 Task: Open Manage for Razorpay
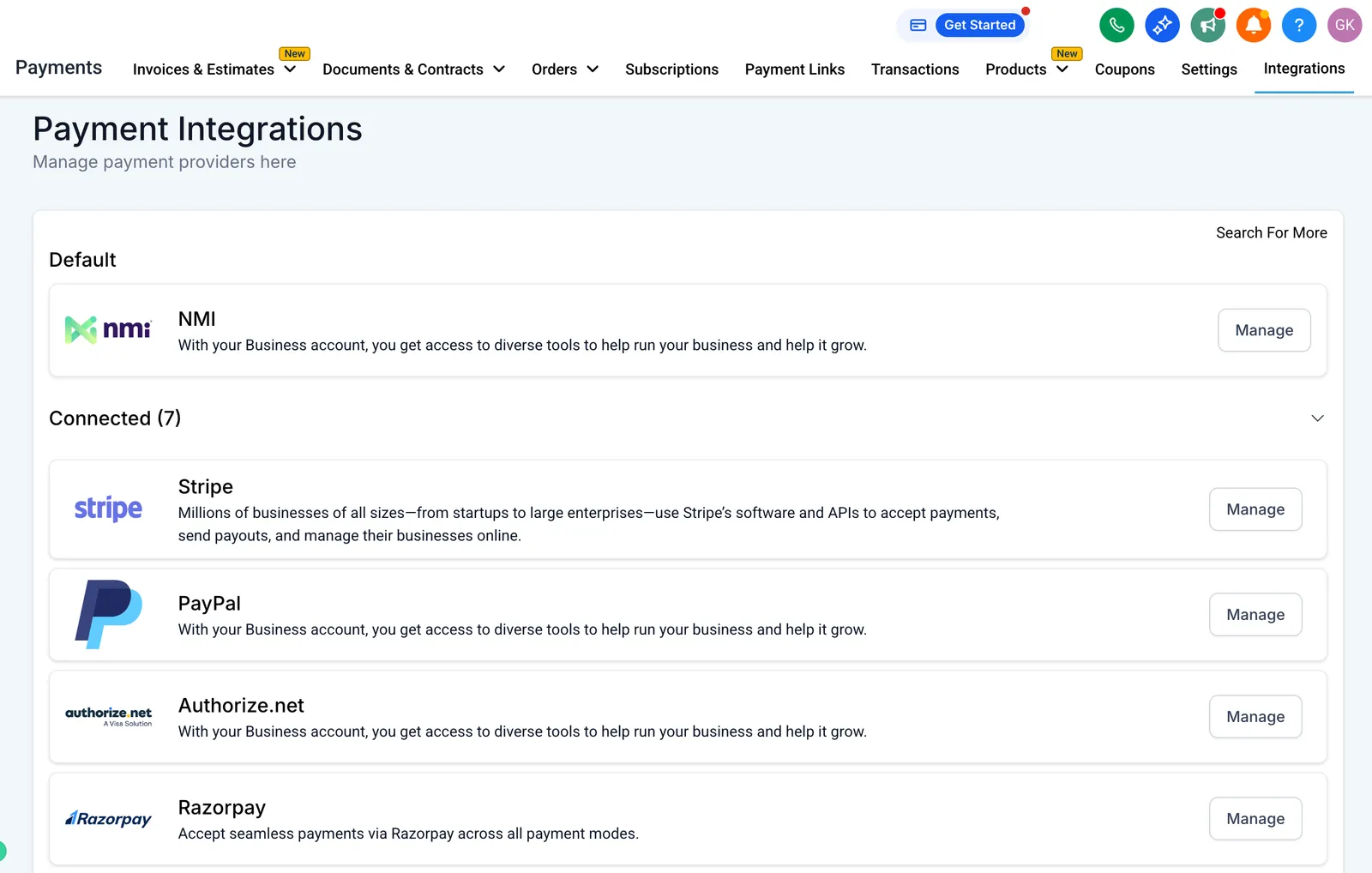tap(1255, 819)
